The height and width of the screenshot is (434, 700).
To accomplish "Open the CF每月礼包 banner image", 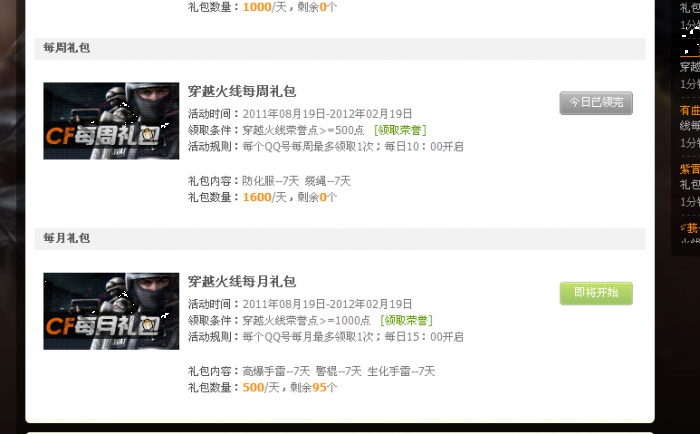I will pyautogui.click(x=111, y=311).
